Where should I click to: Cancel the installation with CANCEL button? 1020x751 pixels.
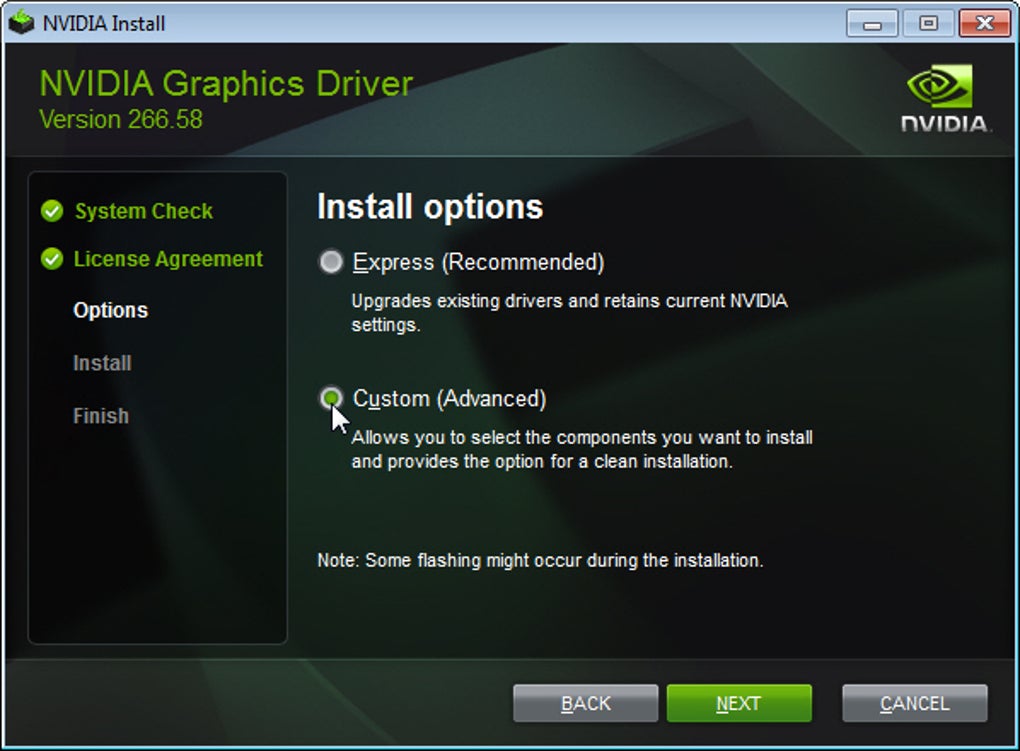pos(915,703)
